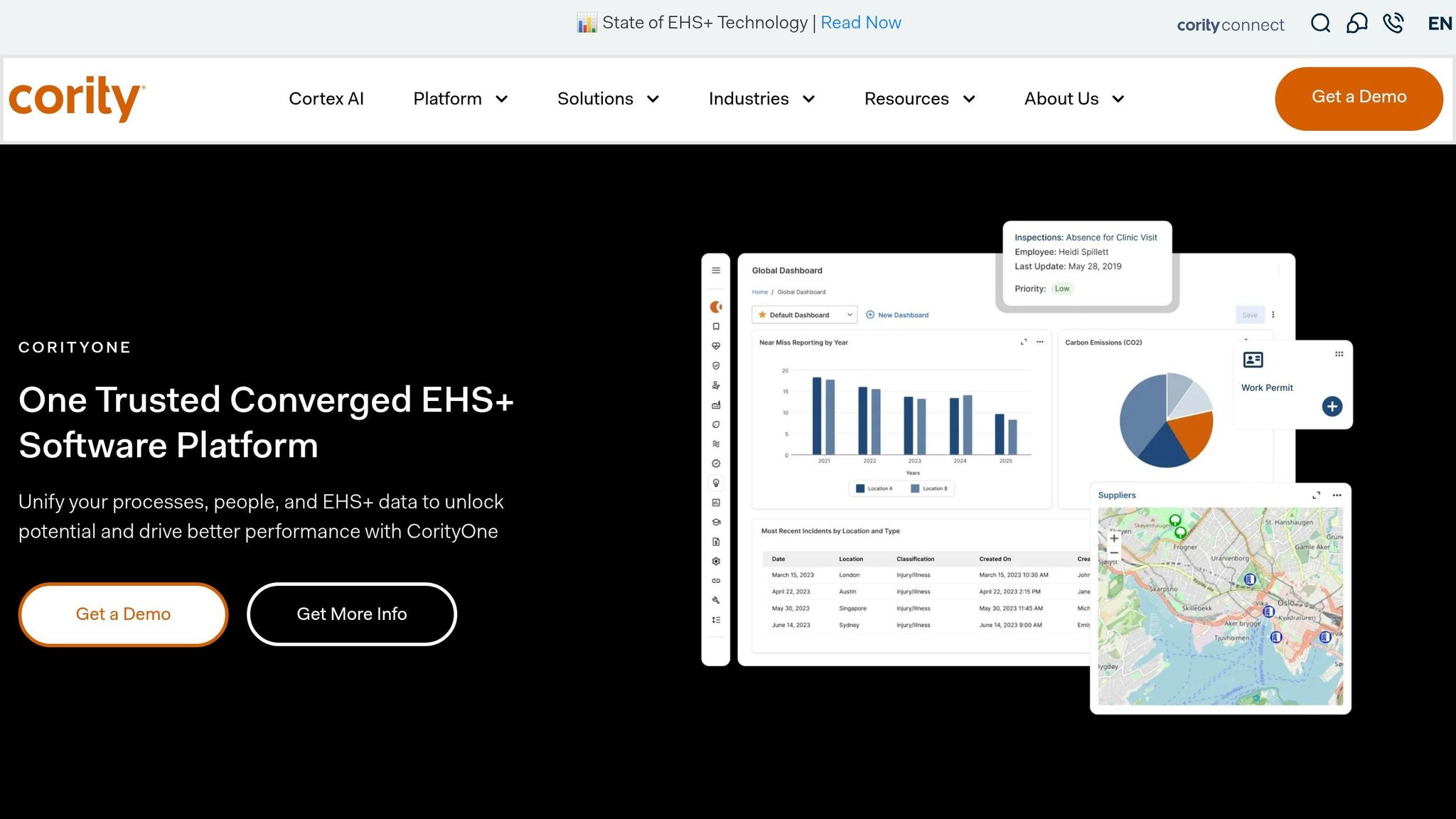Click the Work Permit plus icon
The height and width of the screenshot is (819, 1456).
pyautogui.click(x=1332, y=407)
